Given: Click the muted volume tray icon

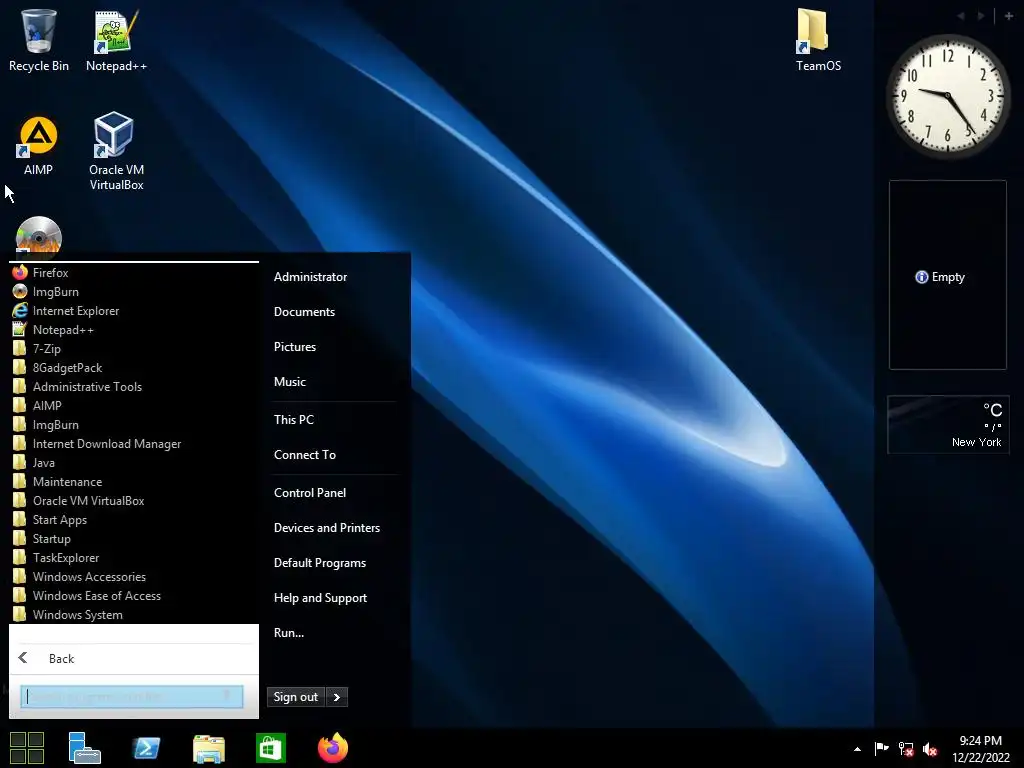Looking at the screenshot, I should pyautogui.click(x=930, y=749).
